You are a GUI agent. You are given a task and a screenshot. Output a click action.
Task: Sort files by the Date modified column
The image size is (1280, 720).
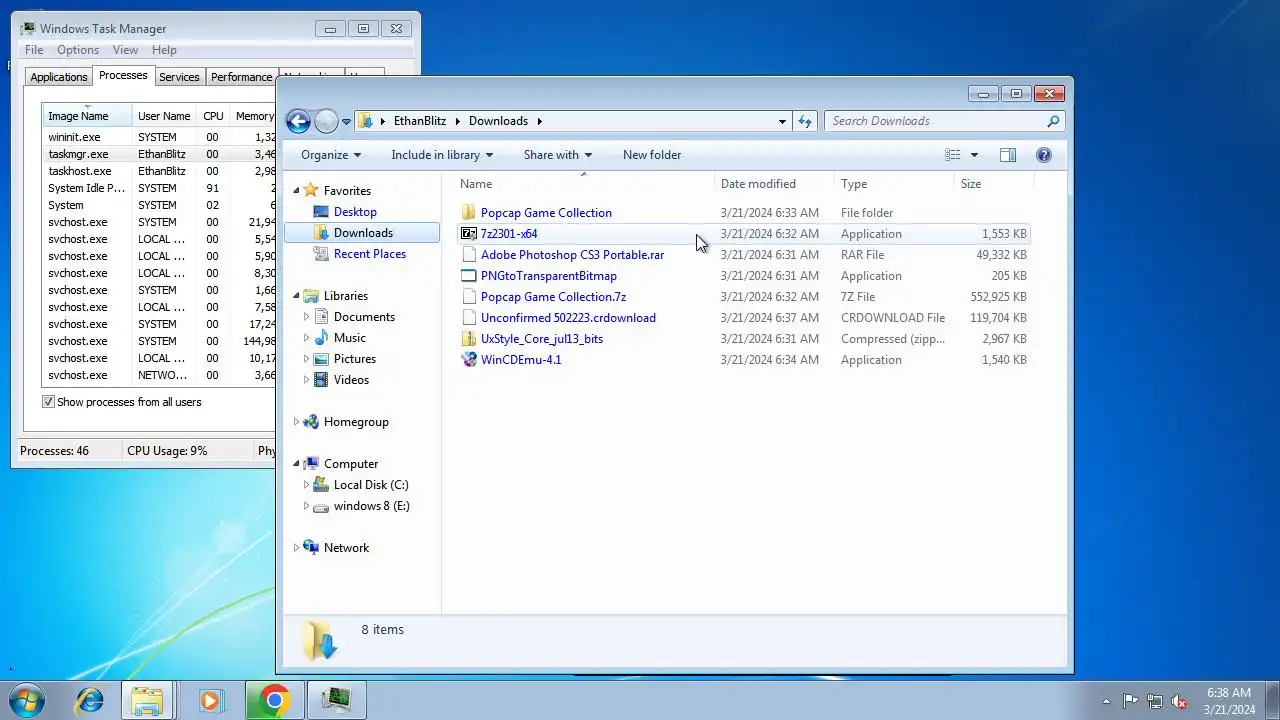tap(775, 184)
